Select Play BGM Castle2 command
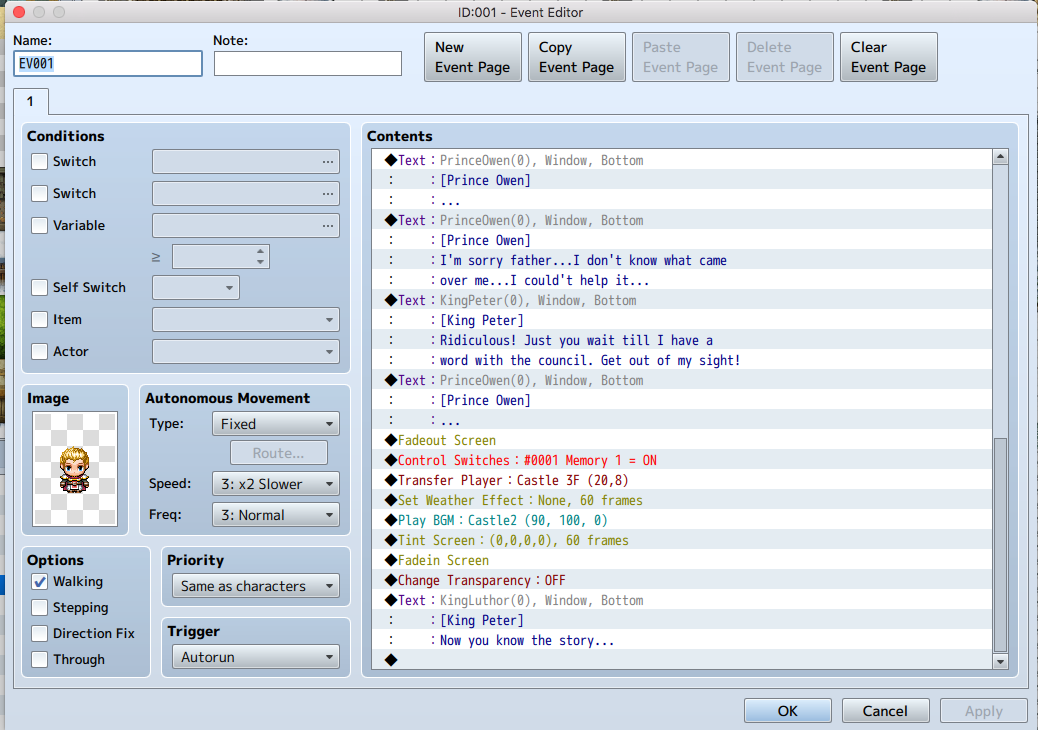The height and width of the screenshot is (730, 1038). [x=682, y=520]
